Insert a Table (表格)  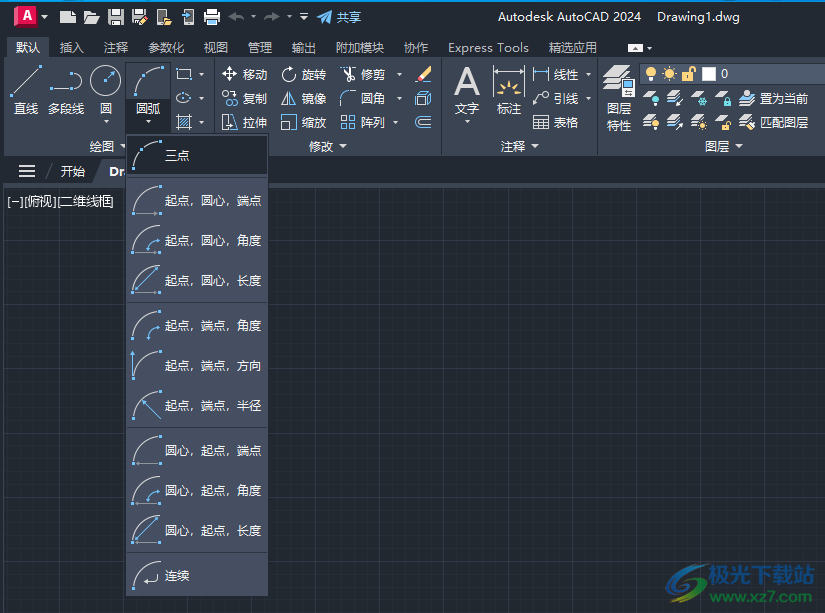(556, 123)
